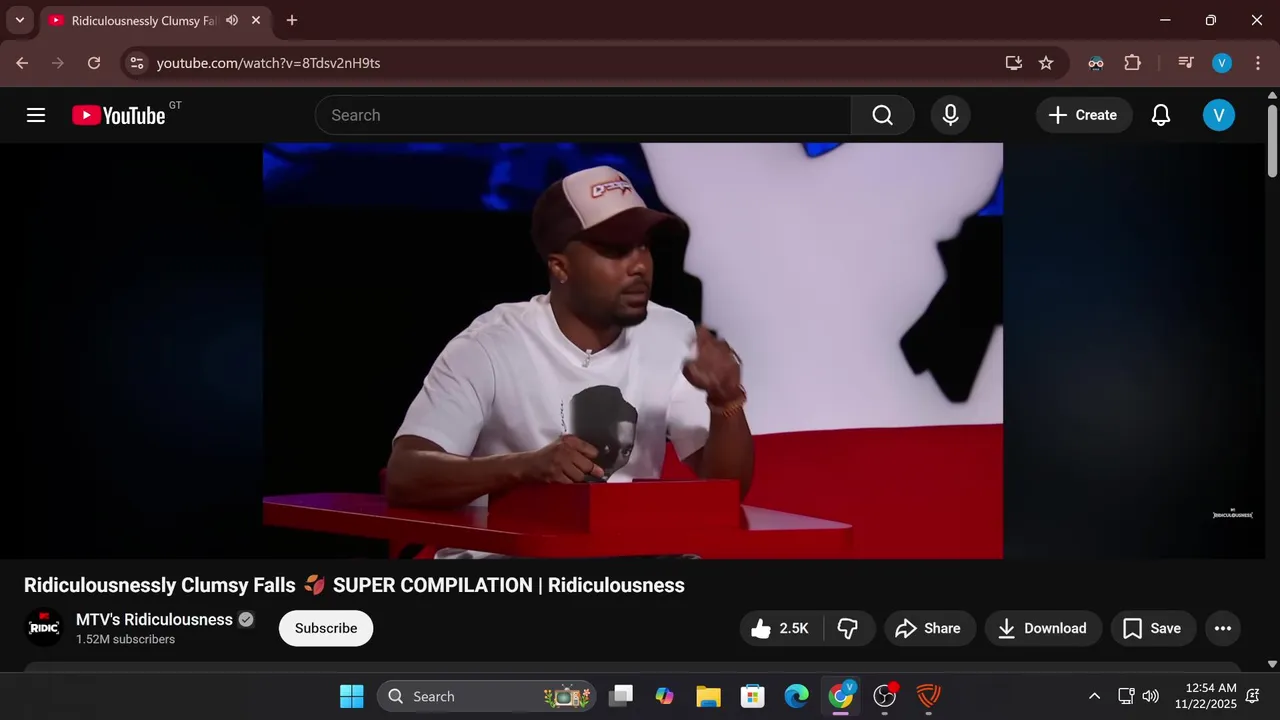Dislike the video with thumbs down

coord(848,628)
